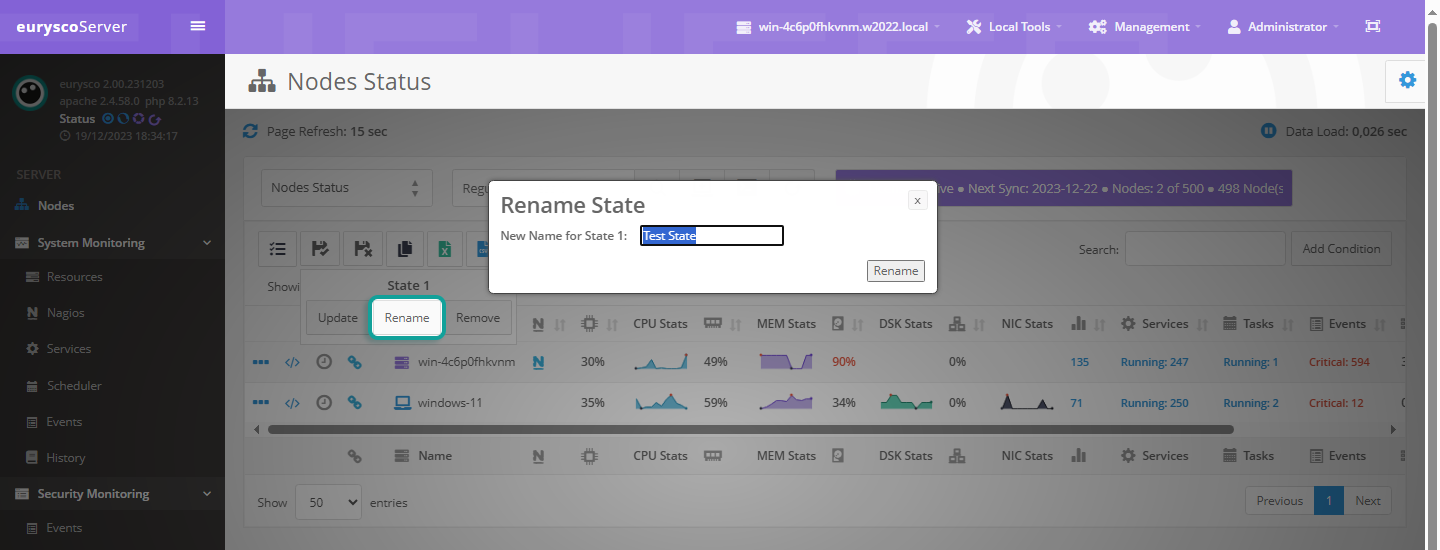Viewport: 1440px width, 550px height.
Task: Go to Next page
Action: pos(1367,501)
